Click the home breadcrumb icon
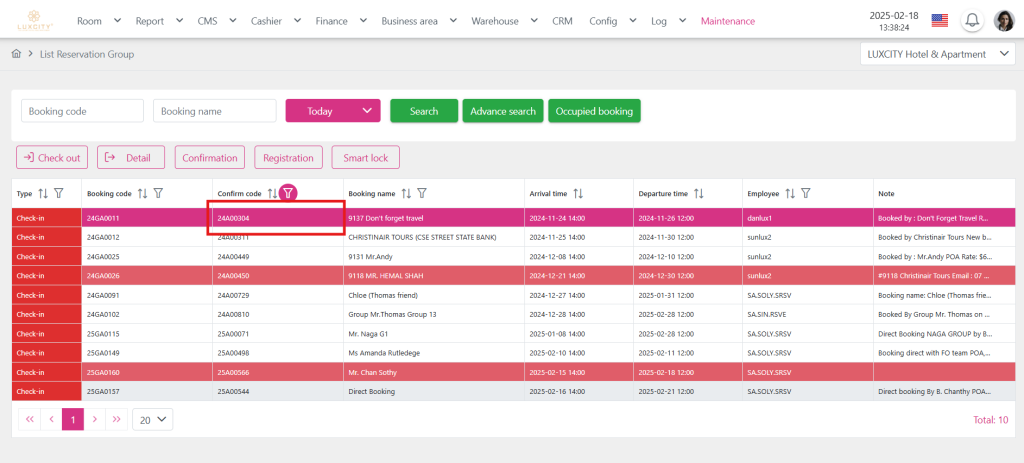Screen dimensions: 1024x463 pos(16,54)
